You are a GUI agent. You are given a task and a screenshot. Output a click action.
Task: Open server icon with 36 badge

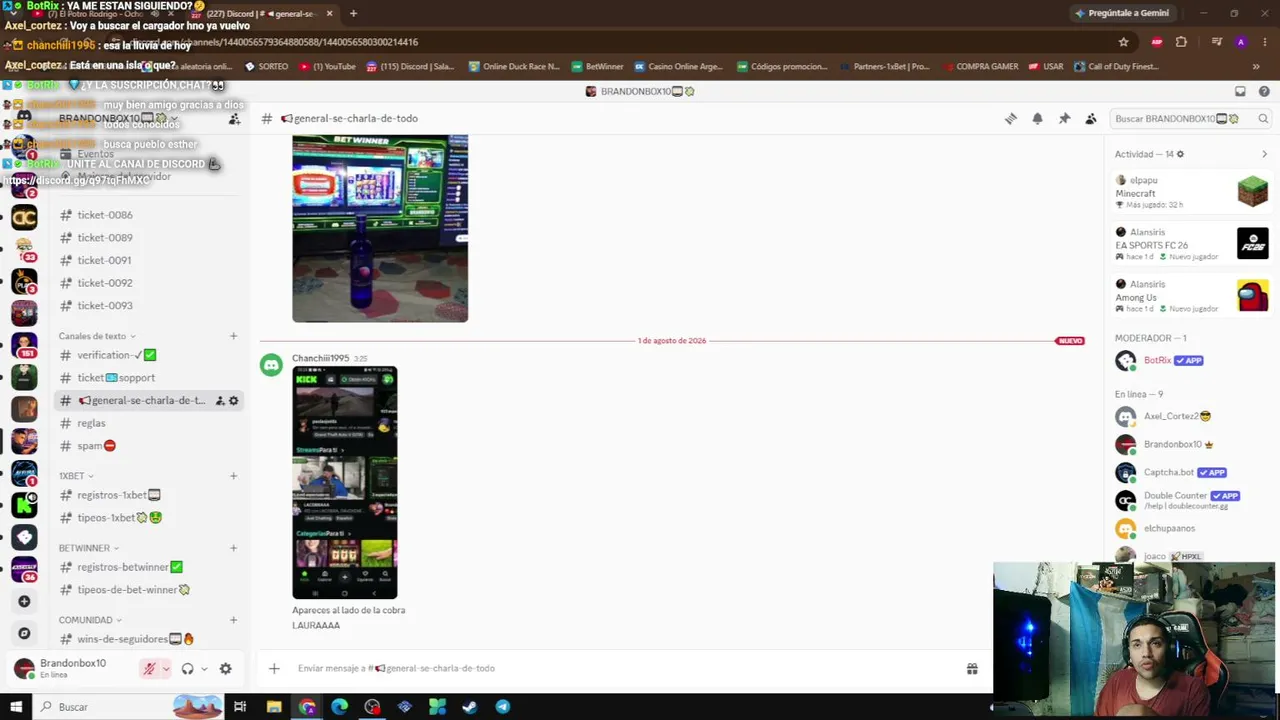click(24, 570)
